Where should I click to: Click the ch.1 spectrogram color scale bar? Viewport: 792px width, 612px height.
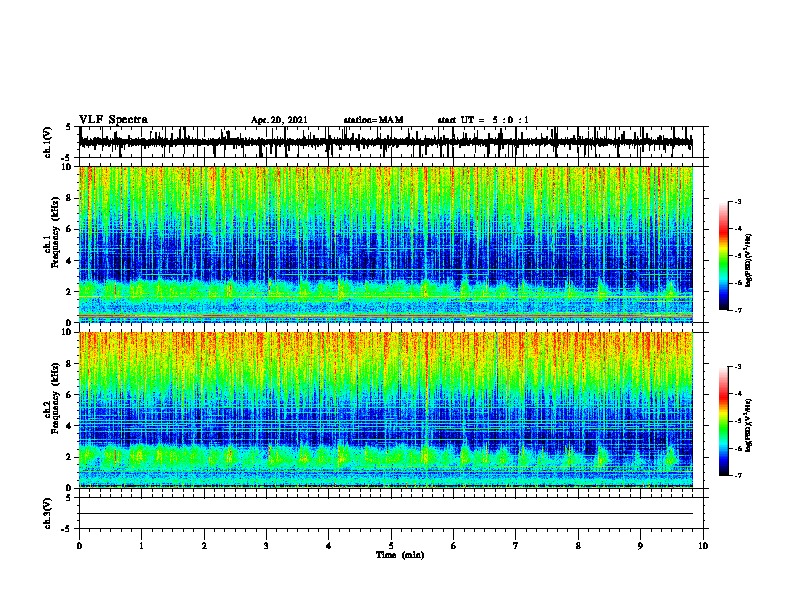tap(724, 256)
